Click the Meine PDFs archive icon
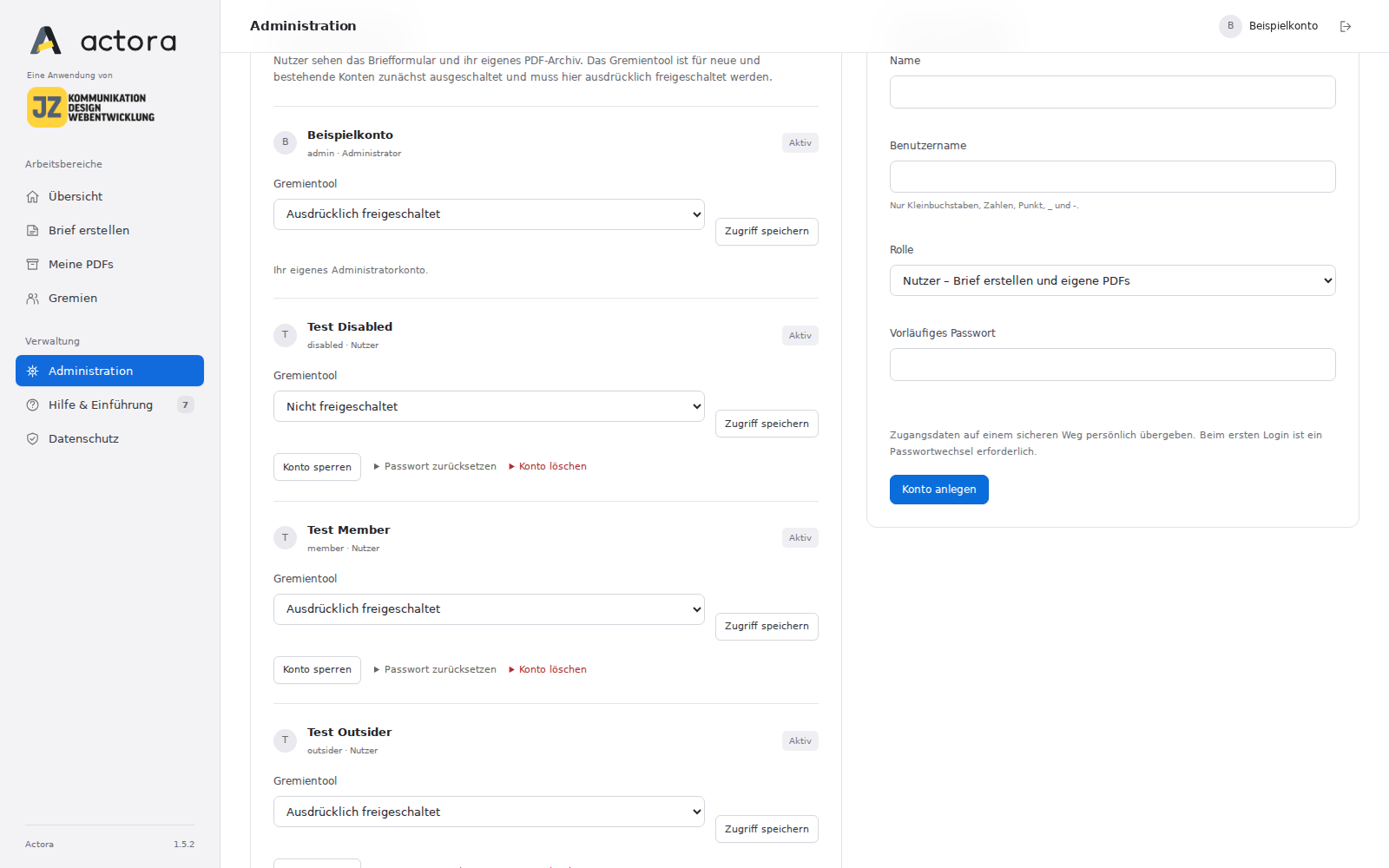The width and height of the screenshot is (1389, 868). (32, 265)
